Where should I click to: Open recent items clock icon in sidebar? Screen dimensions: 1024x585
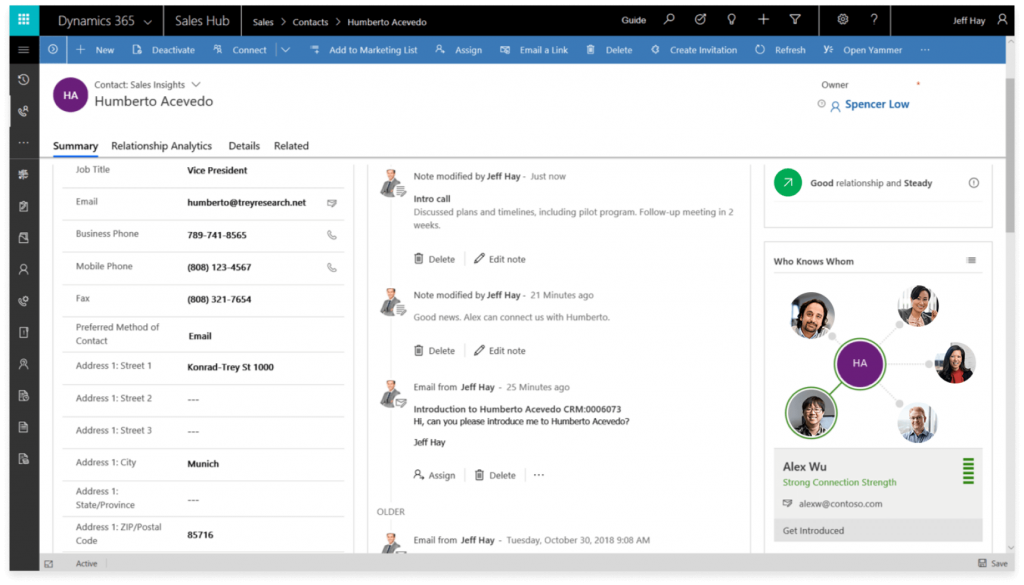(x=24, y=80)
